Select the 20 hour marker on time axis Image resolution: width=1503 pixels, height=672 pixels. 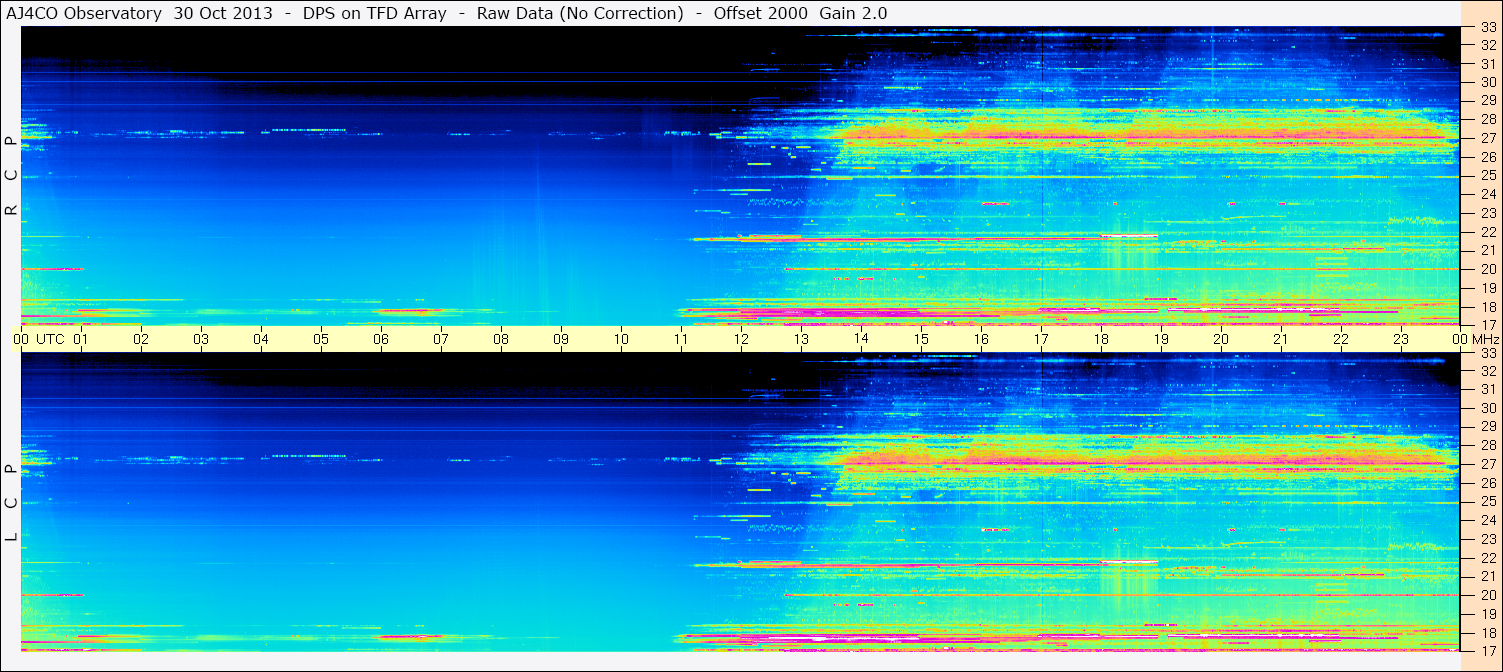click(1221, 340)
